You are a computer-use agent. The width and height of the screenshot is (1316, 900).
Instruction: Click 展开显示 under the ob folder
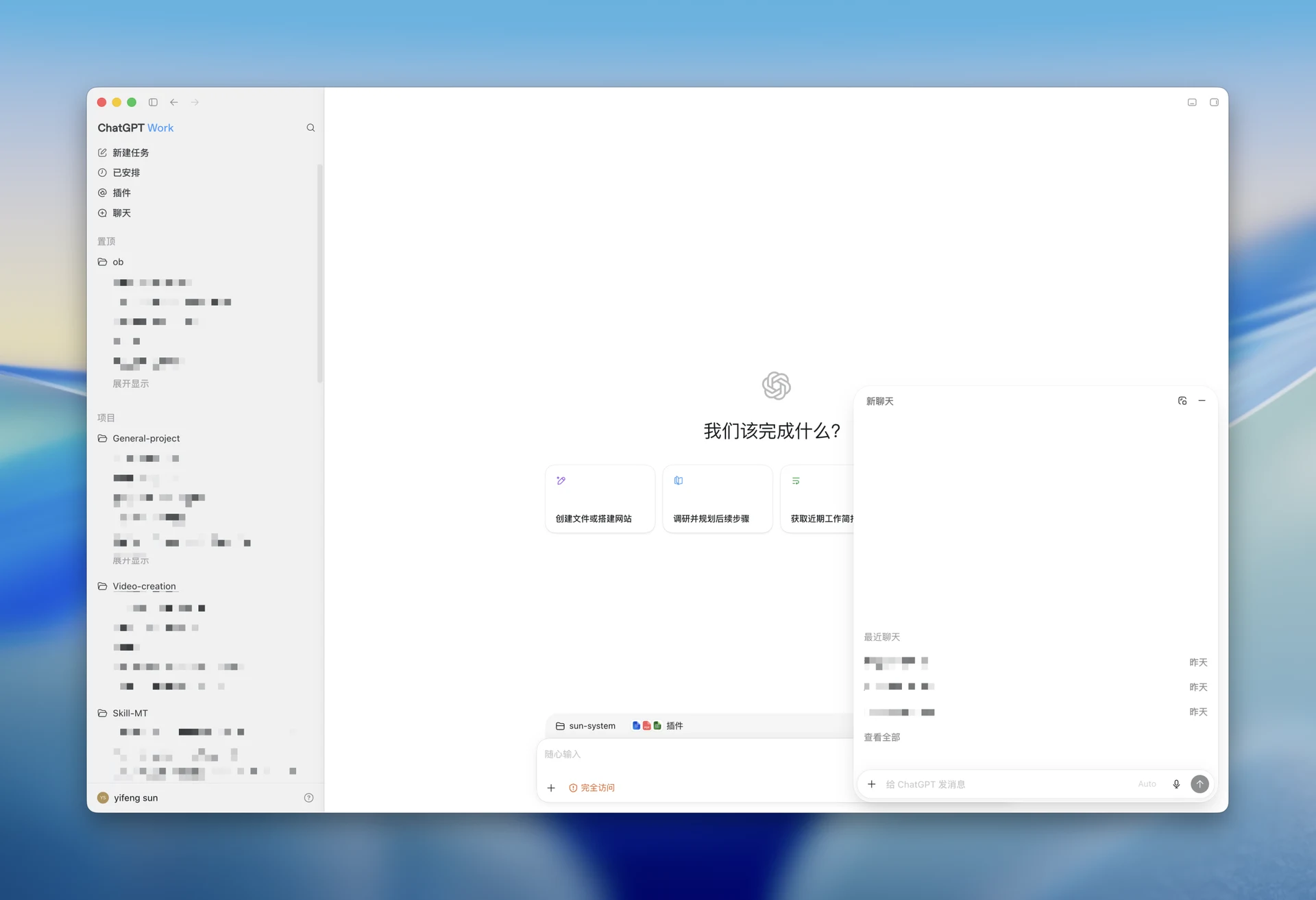(130, 384)
